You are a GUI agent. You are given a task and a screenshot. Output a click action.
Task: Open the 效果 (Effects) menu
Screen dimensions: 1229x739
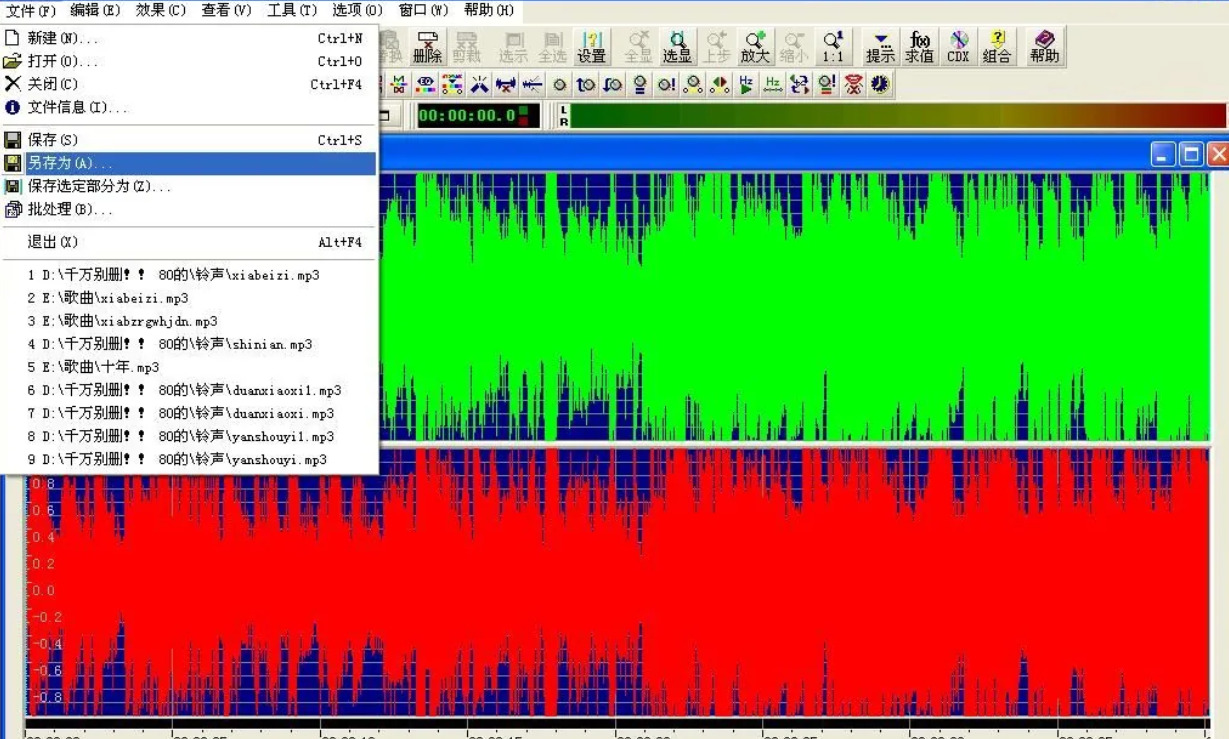[161, 10]
